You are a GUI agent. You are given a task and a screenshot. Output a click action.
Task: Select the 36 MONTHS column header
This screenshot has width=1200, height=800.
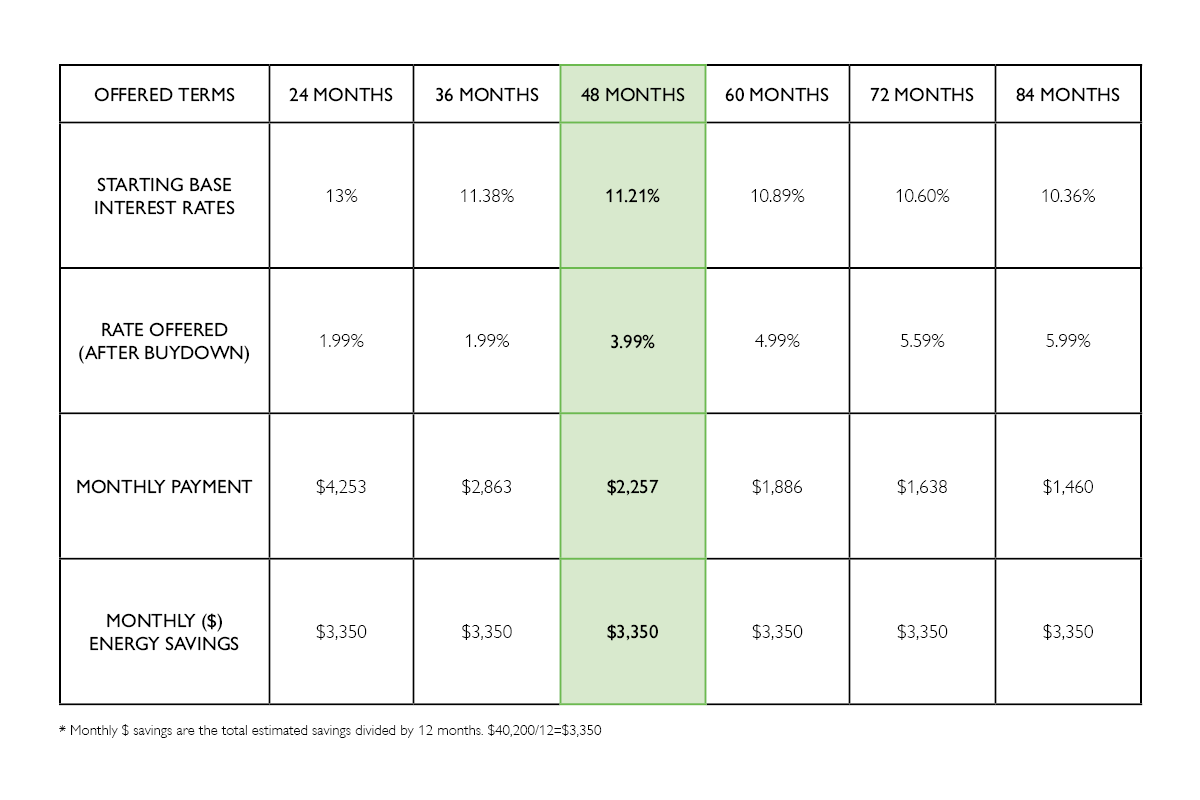click(487, 95)
